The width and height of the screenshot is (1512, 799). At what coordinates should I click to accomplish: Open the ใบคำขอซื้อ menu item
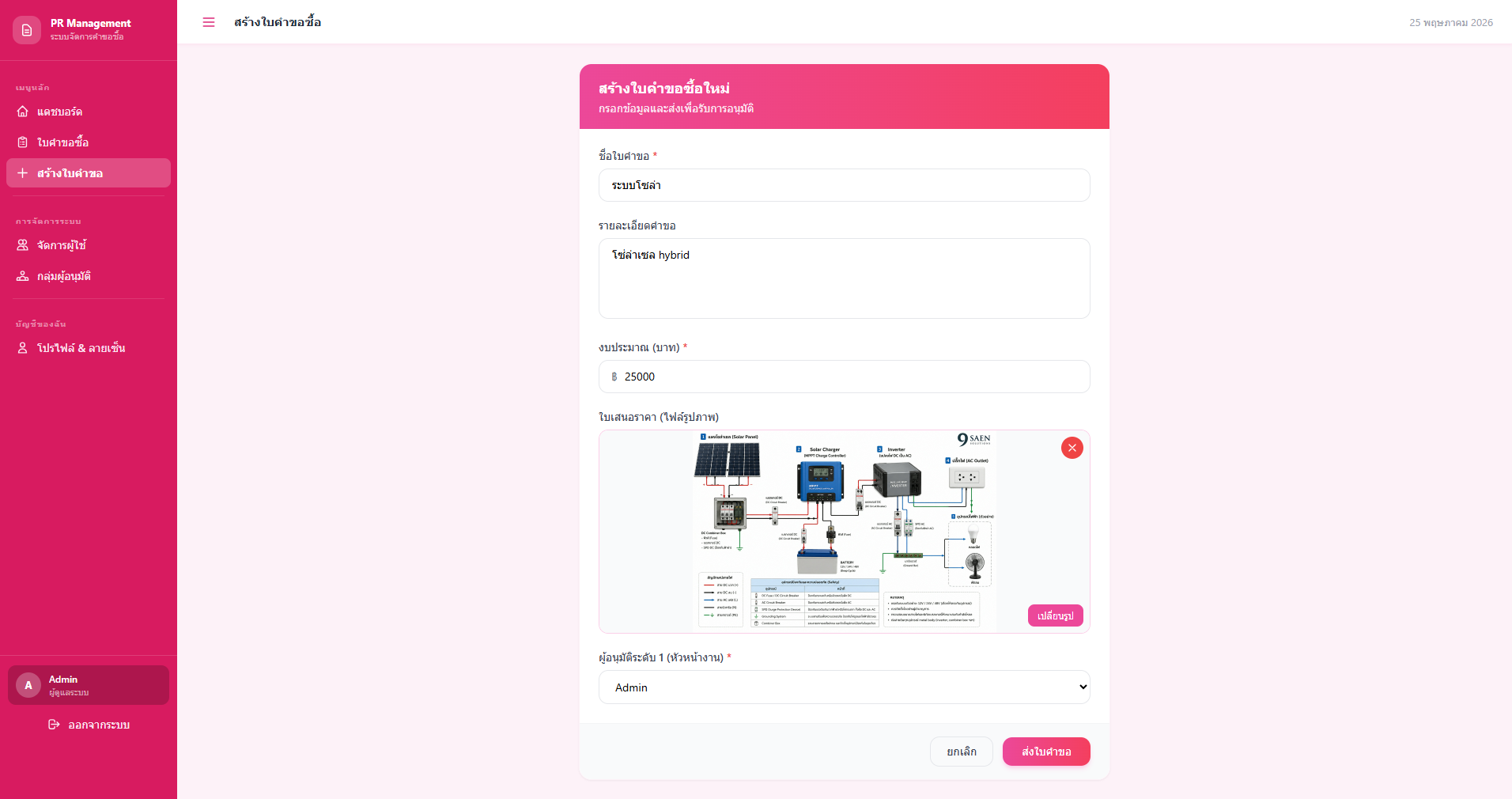coord(89,142)
